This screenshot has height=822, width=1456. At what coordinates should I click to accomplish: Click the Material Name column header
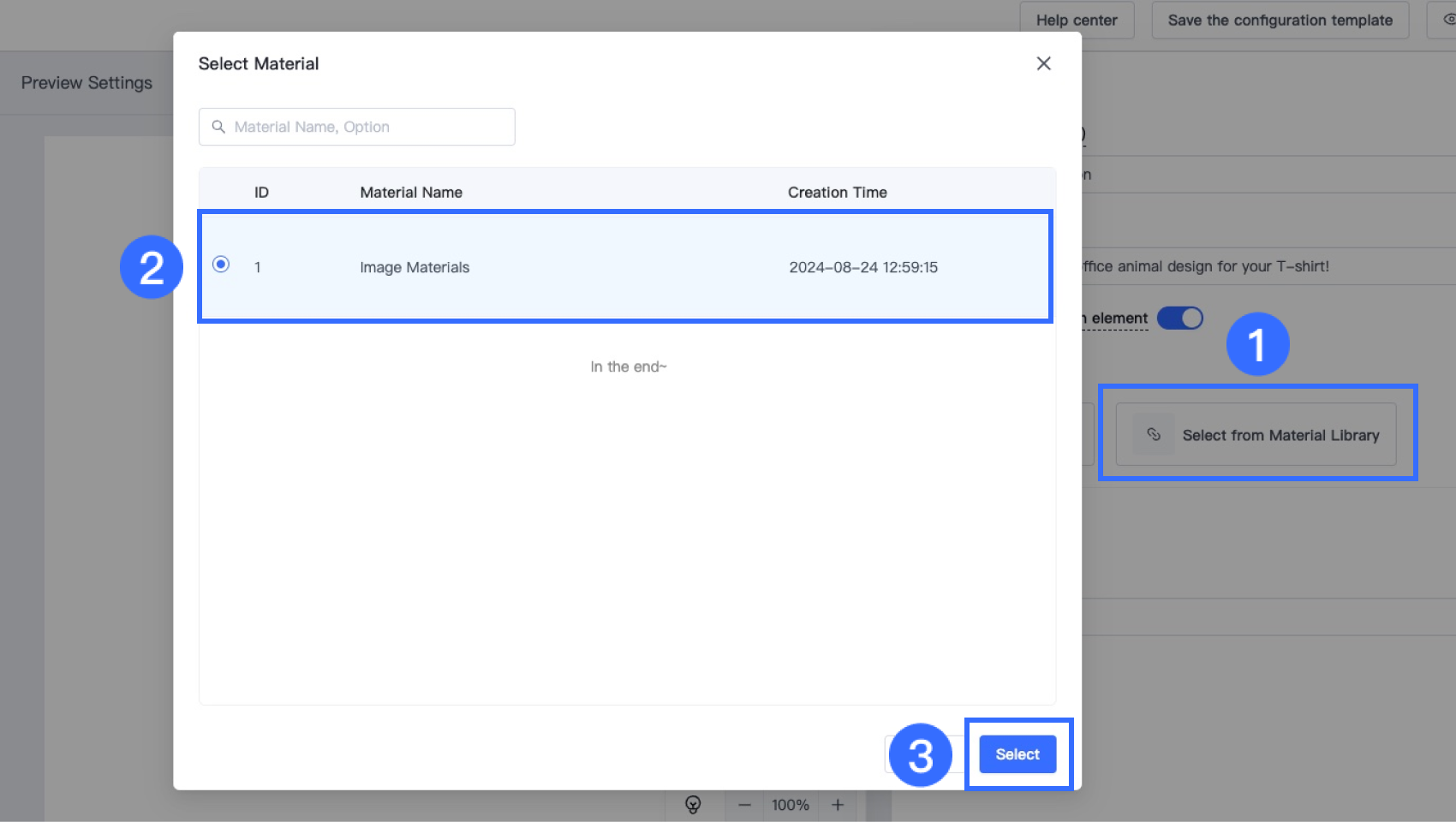coord(411,193)
